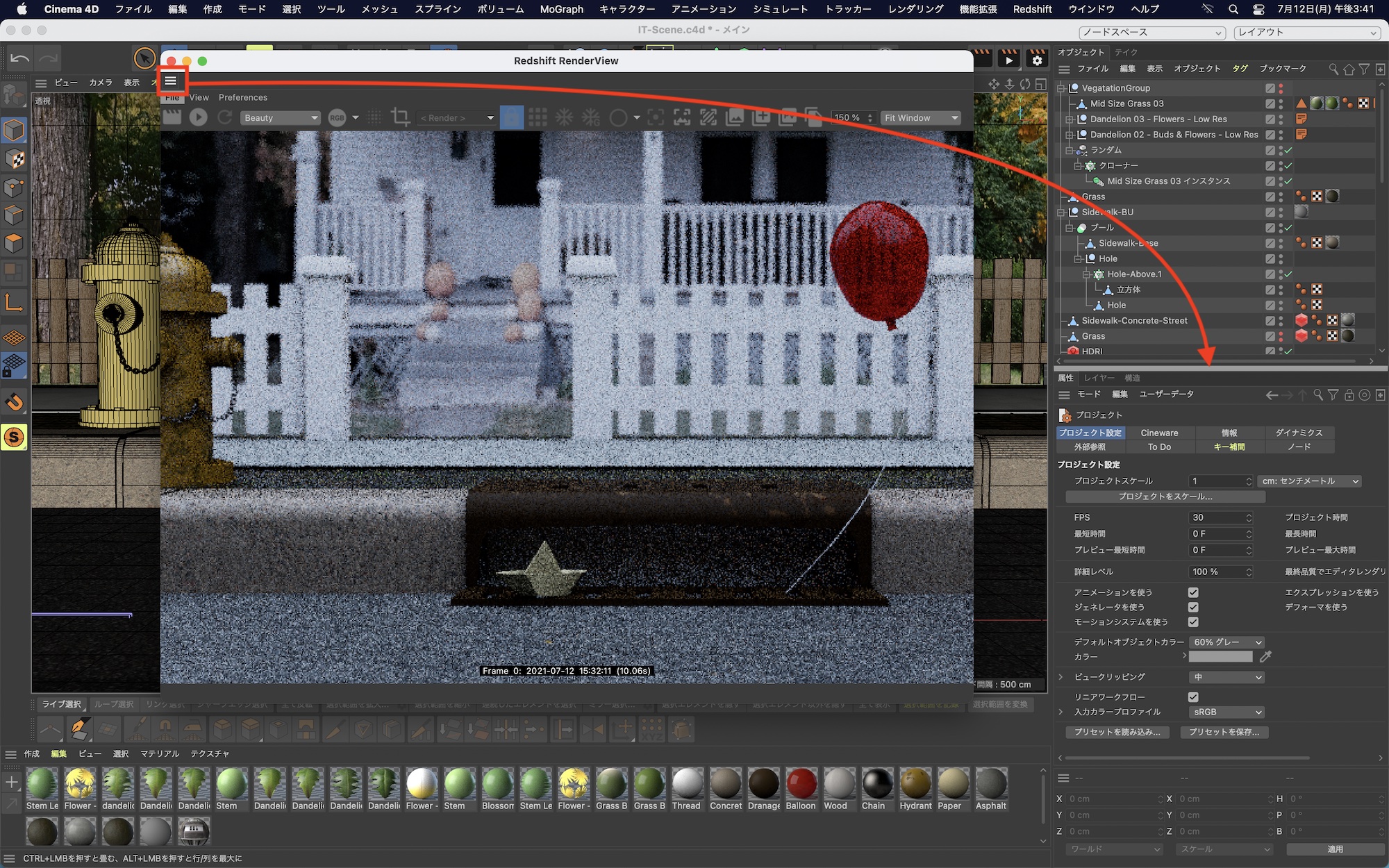Image resolution: width=1389 pixels, height=868 pixels.
Task: Toggle the リニアワークフロー checkbox
Action: pos(1193,696)
